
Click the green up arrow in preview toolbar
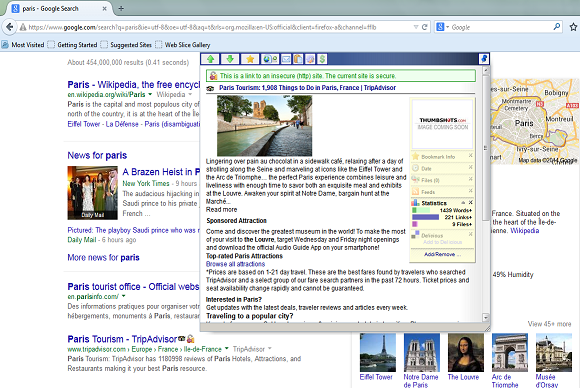tap(210, 59)
